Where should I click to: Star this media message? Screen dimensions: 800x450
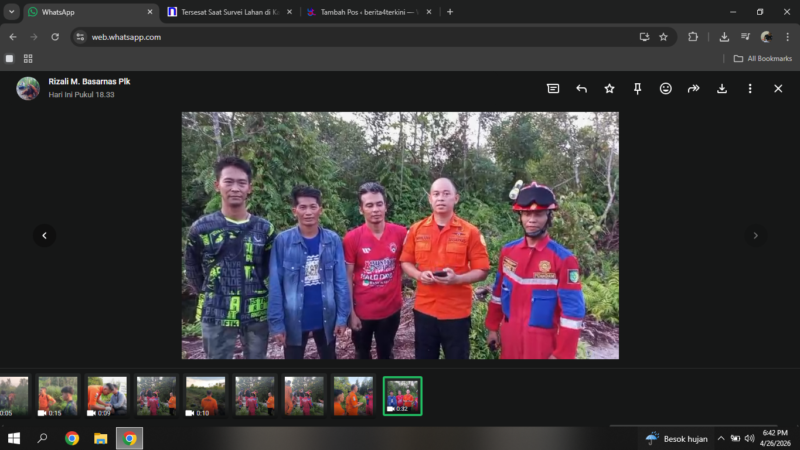609,89
